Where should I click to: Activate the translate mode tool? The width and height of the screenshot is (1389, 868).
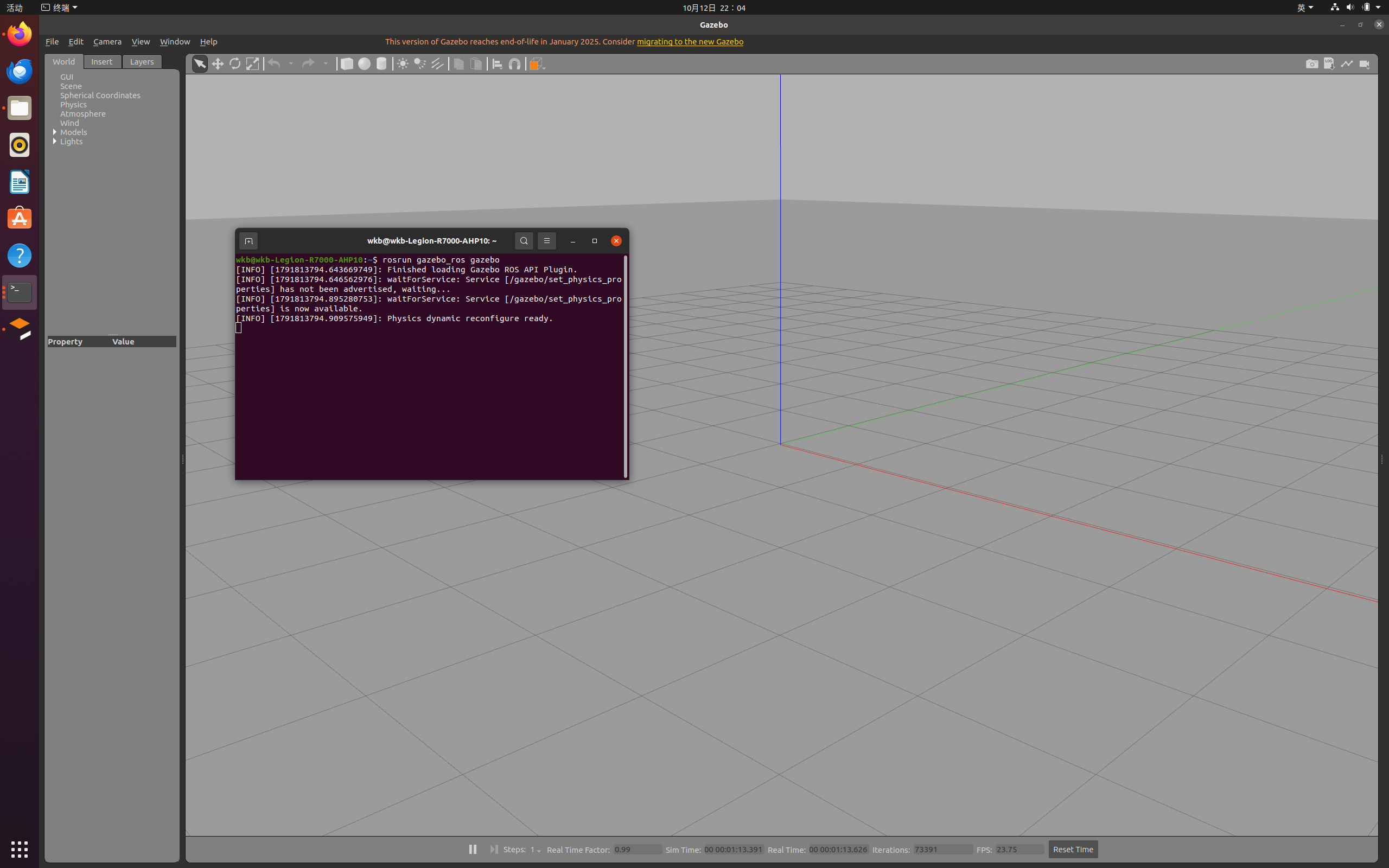(x=218, y=63)
